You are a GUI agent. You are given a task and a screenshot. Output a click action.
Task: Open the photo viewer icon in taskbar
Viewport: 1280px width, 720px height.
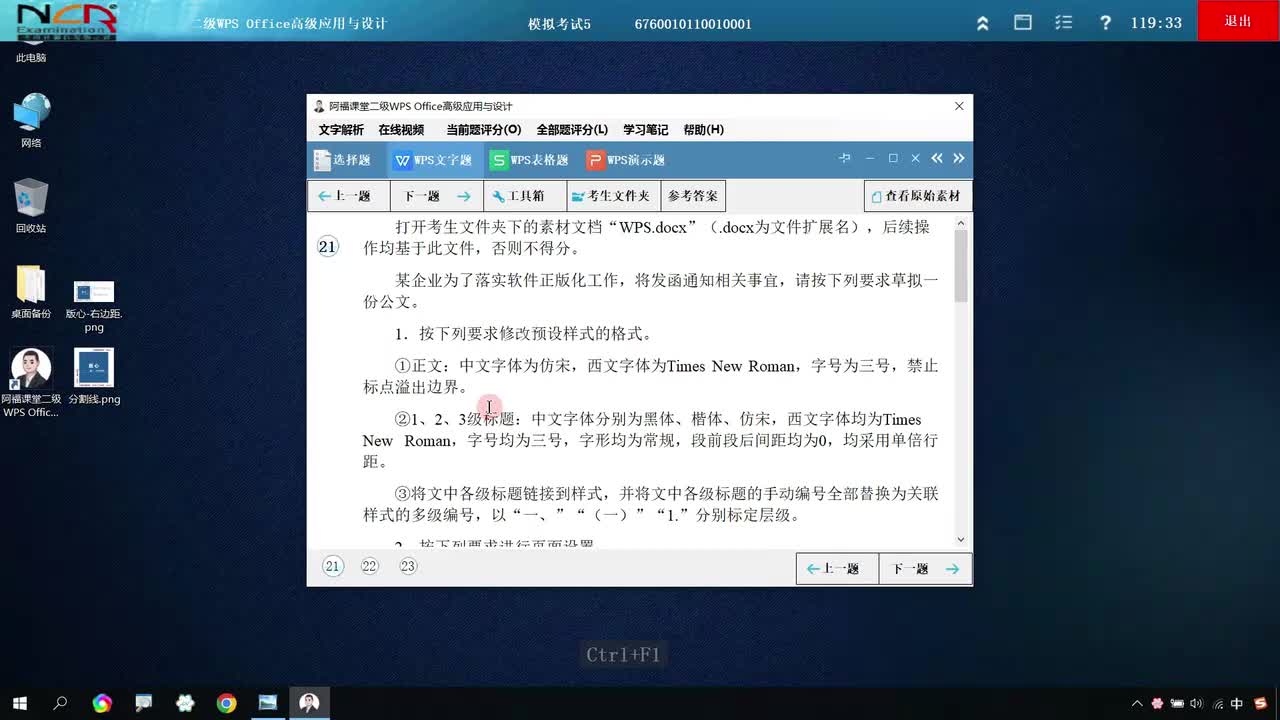pyautogui.click(x=268, y=703)
